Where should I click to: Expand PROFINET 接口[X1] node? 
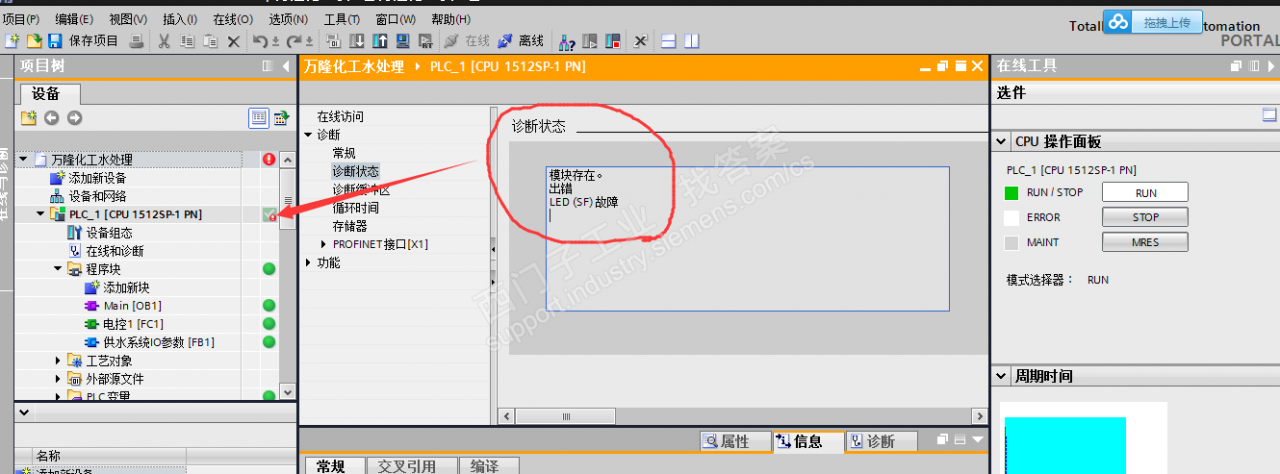point(323,244)
